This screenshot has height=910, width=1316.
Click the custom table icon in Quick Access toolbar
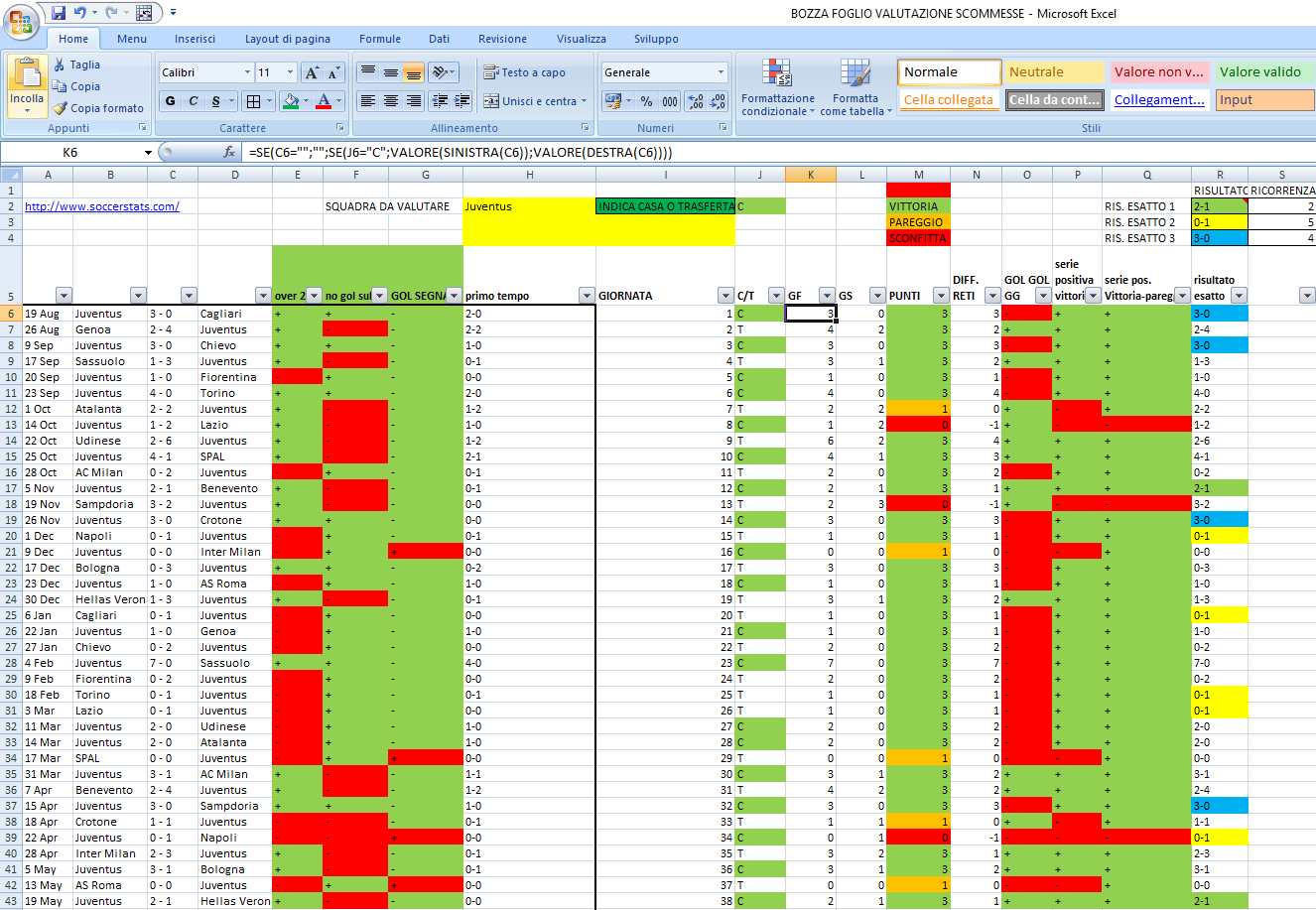(x=144, y=13)
